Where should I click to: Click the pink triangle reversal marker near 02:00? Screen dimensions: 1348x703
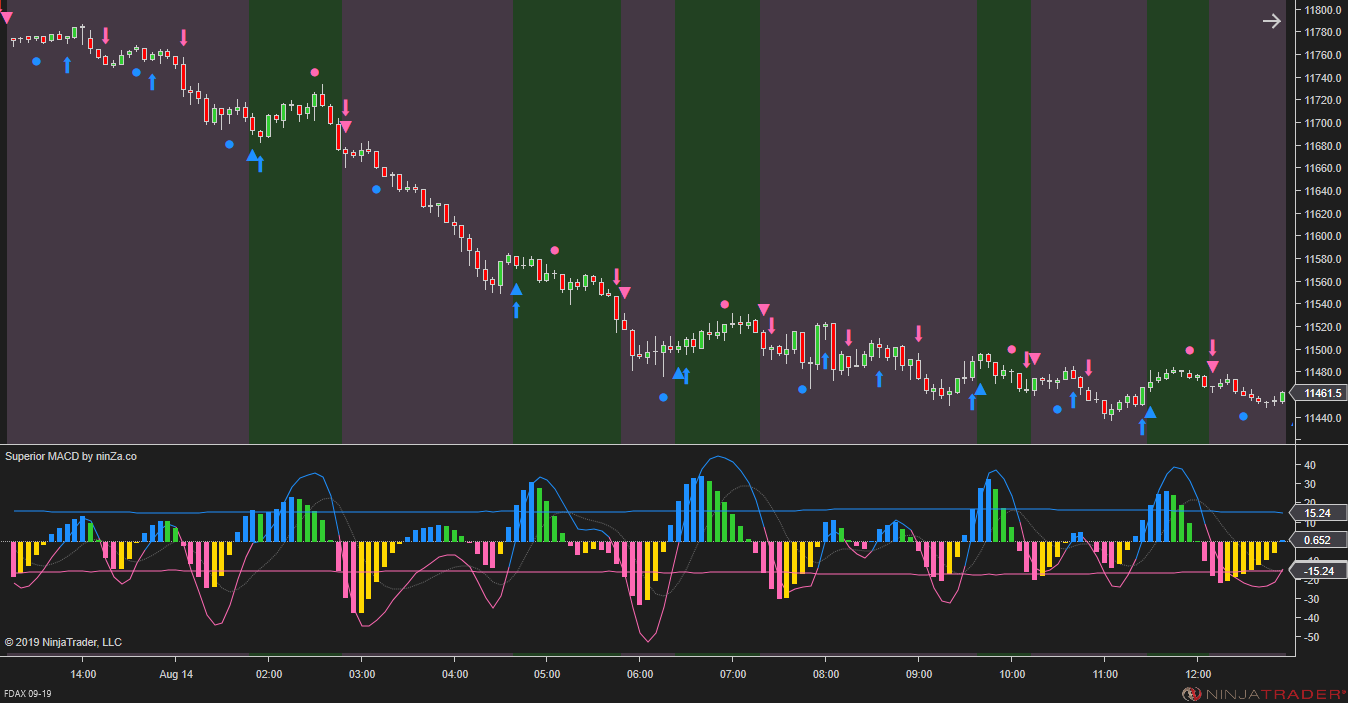pyautogui.click(x=345, y=126)
